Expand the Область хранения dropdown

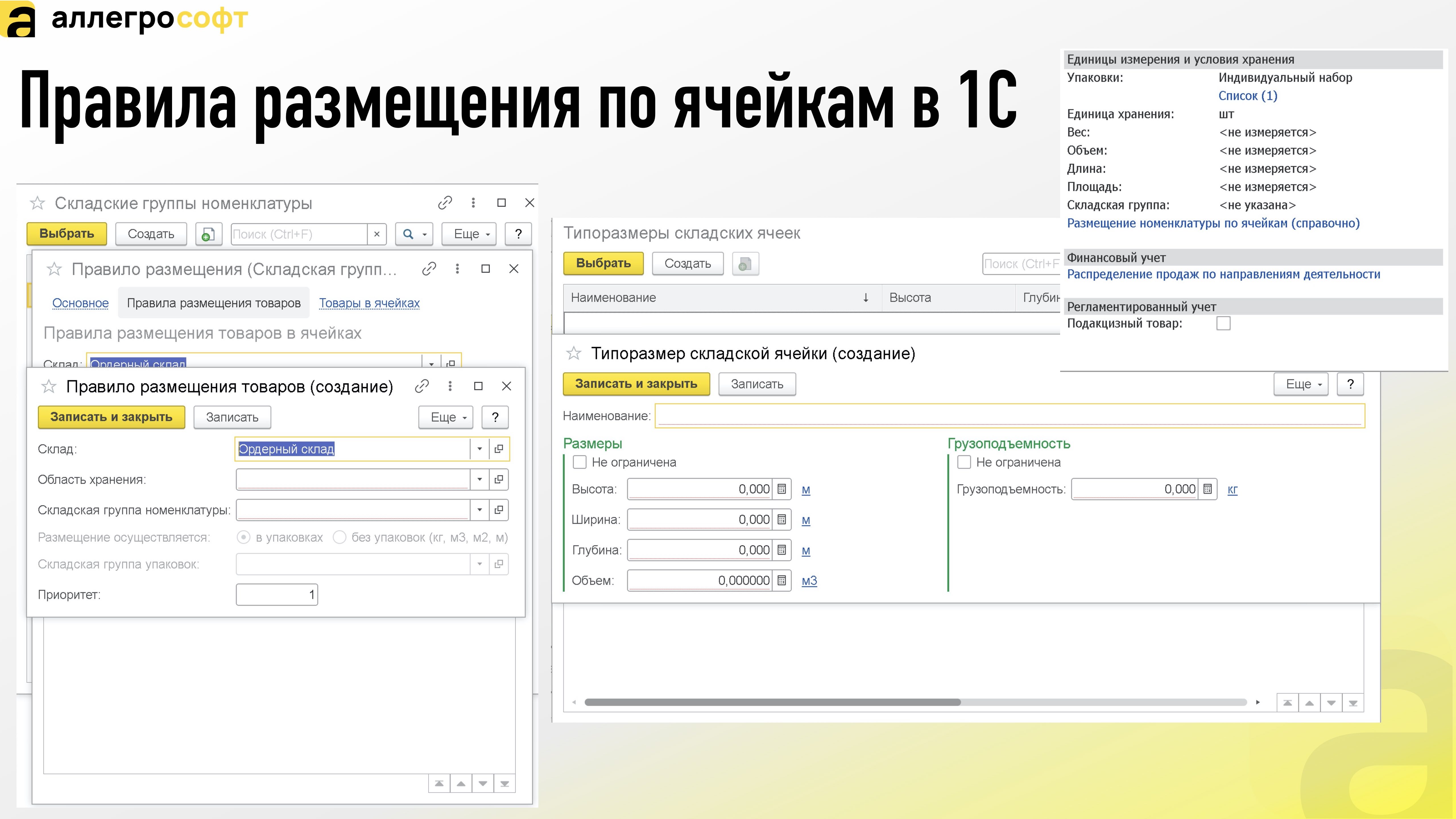tap(479, 479)
